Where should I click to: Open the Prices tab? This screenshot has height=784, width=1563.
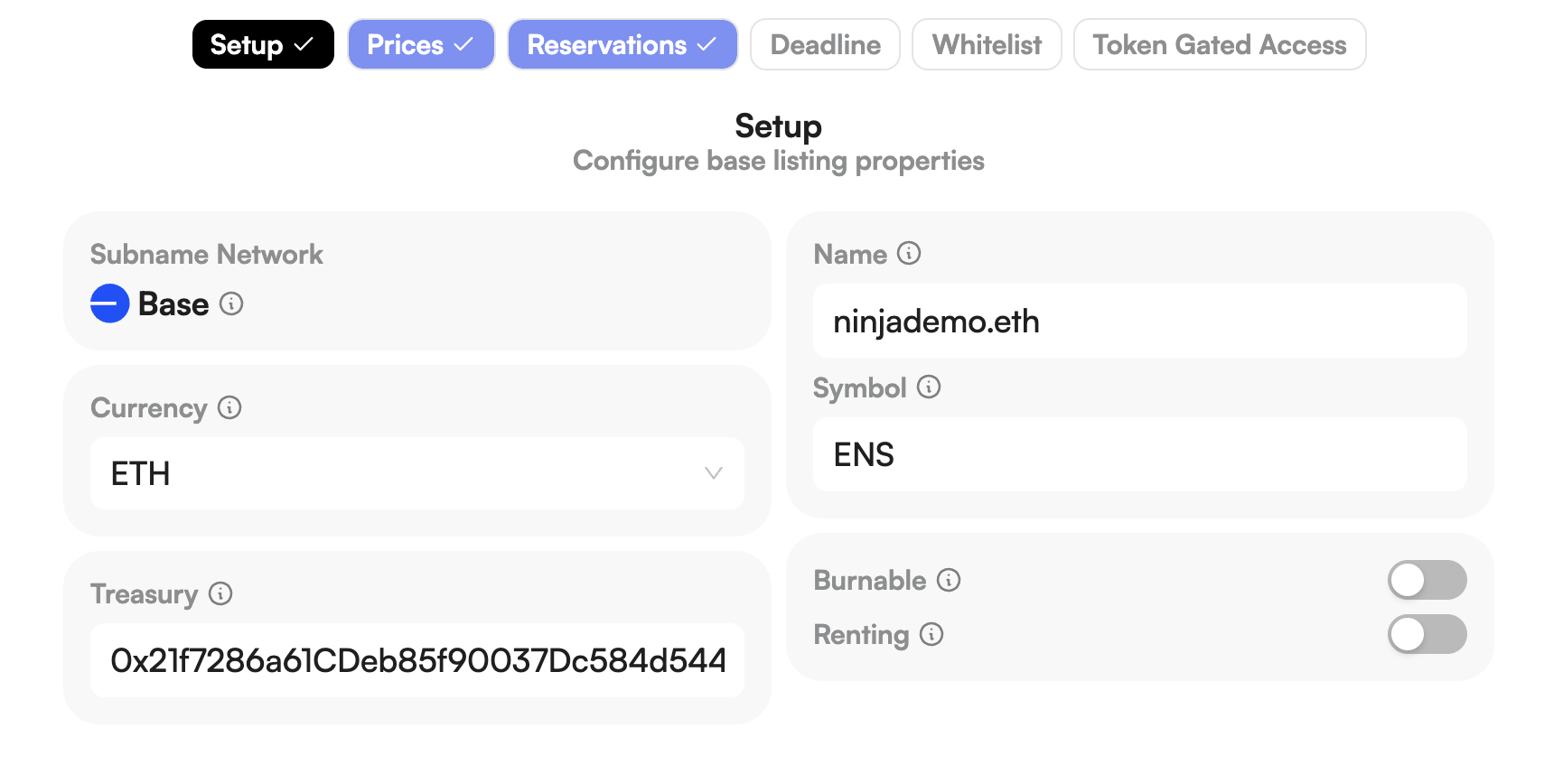pyautogui.click(x=421, y=44)
